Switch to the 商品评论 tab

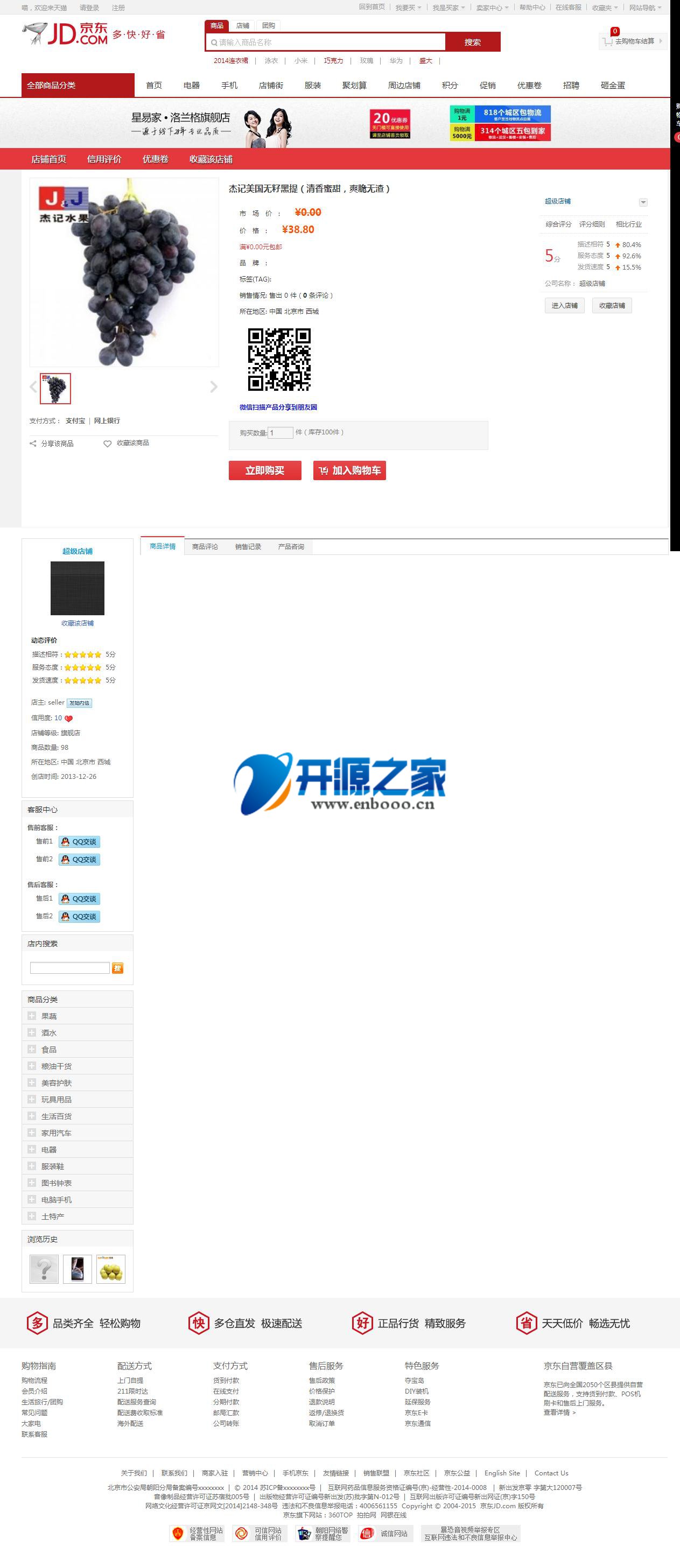pos(205,546)
